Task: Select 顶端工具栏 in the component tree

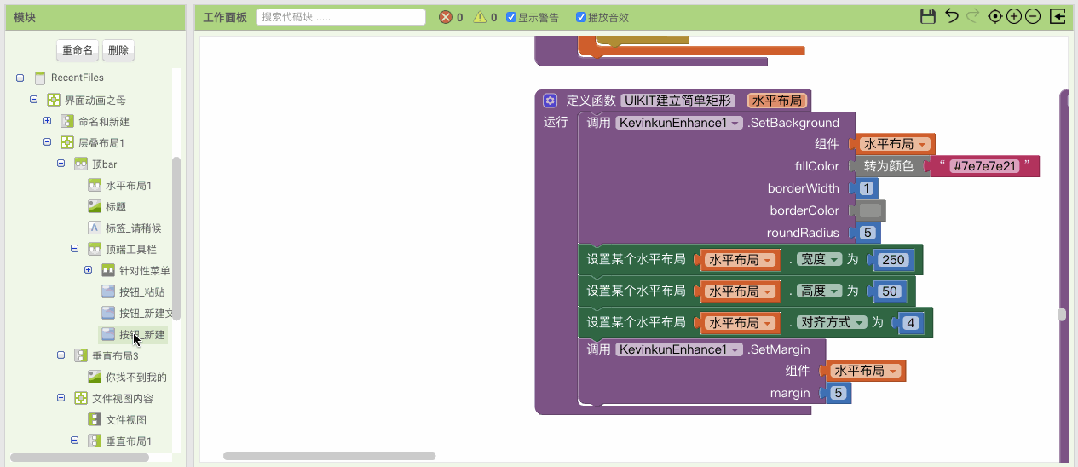Action: (131, 249)
